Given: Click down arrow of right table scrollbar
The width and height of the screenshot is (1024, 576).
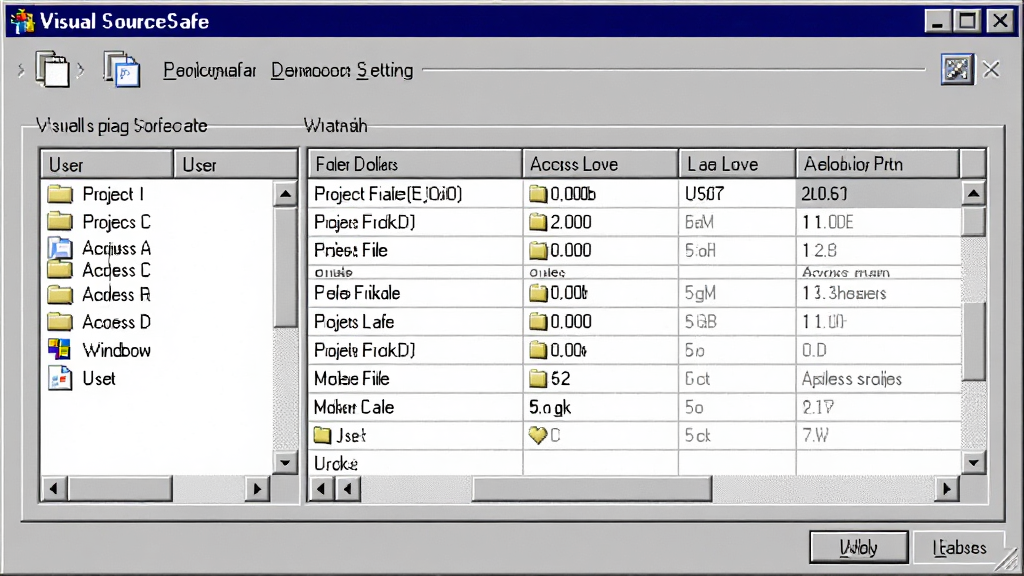Looking at the screenshot, I should [973, 463].
